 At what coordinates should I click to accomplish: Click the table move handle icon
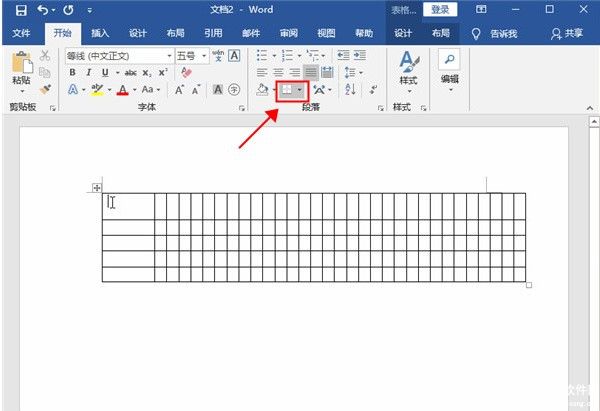[97, 188]
